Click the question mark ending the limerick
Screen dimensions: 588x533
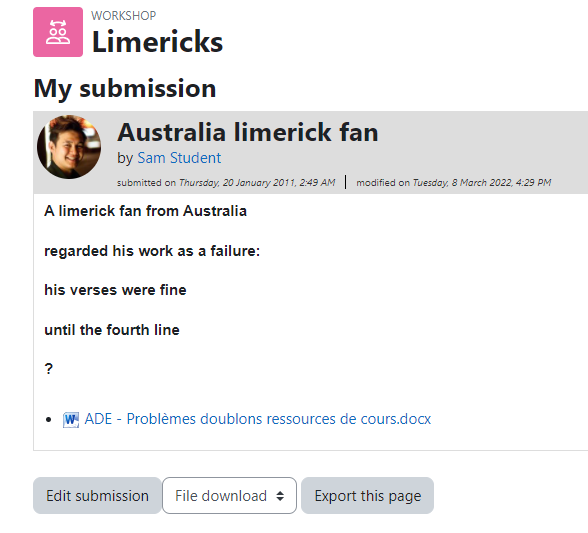49,369
